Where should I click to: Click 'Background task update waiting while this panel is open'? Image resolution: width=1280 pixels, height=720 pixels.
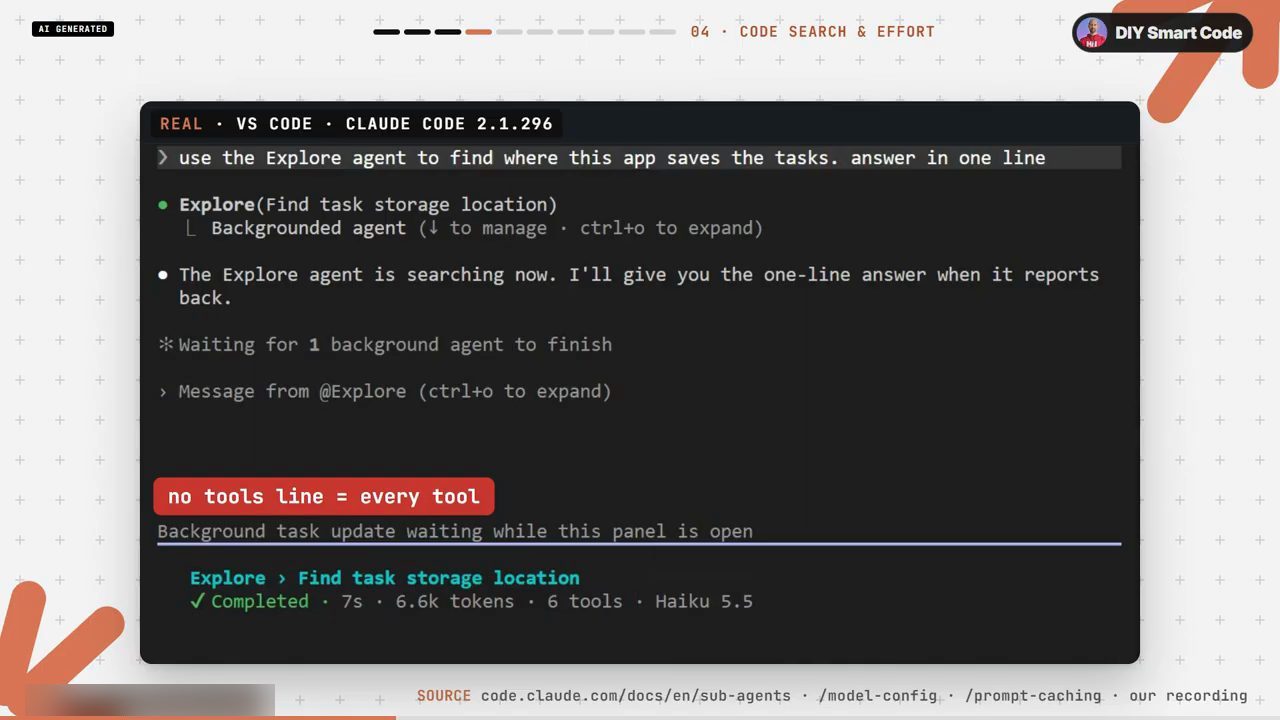pos(455,531)
